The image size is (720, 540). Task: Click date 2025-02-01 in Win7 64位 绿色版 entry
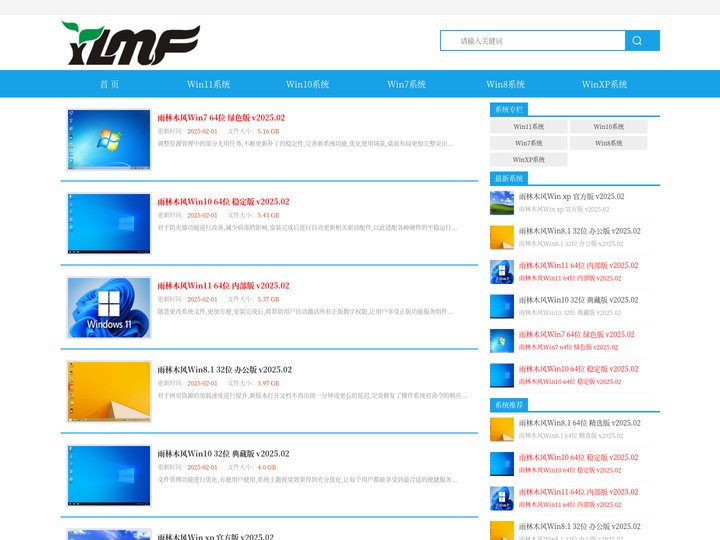(202, 131)
